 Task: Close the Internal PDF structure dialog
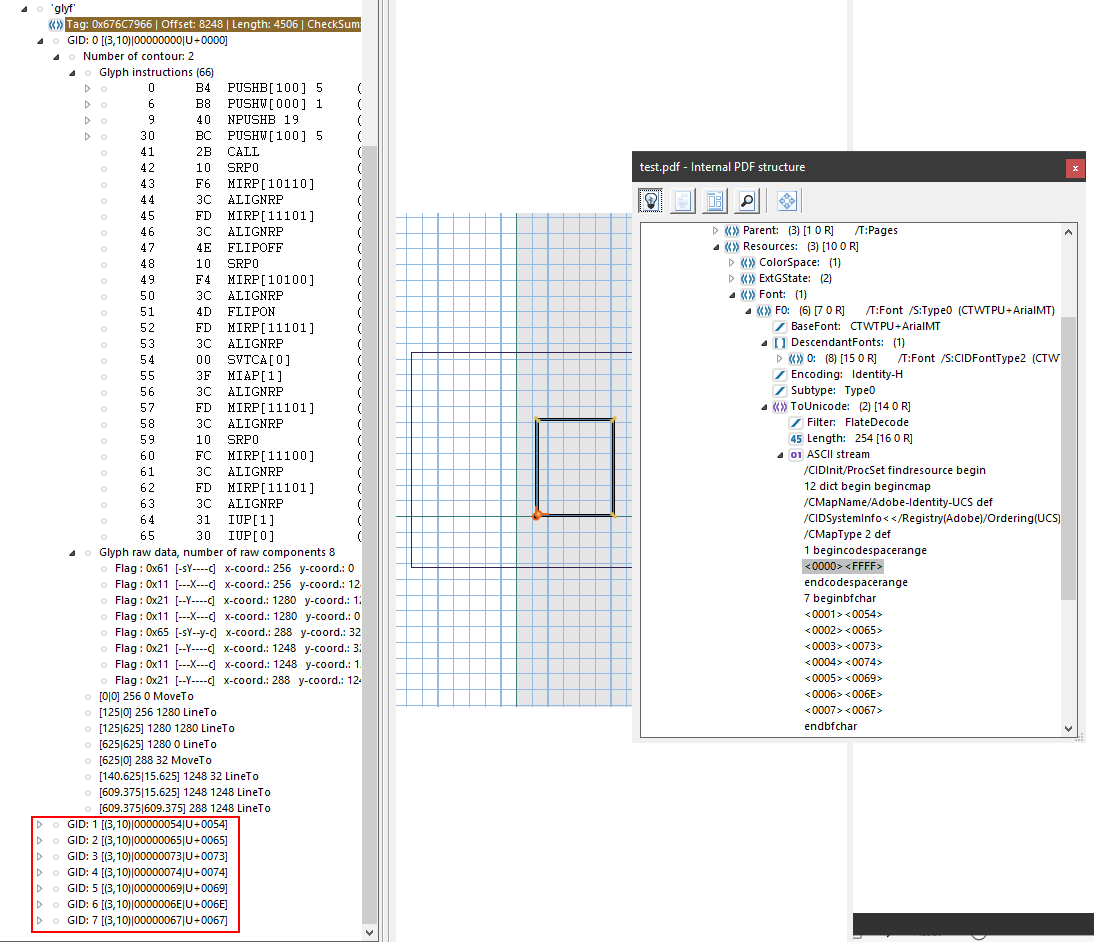tap(1075, 168)
